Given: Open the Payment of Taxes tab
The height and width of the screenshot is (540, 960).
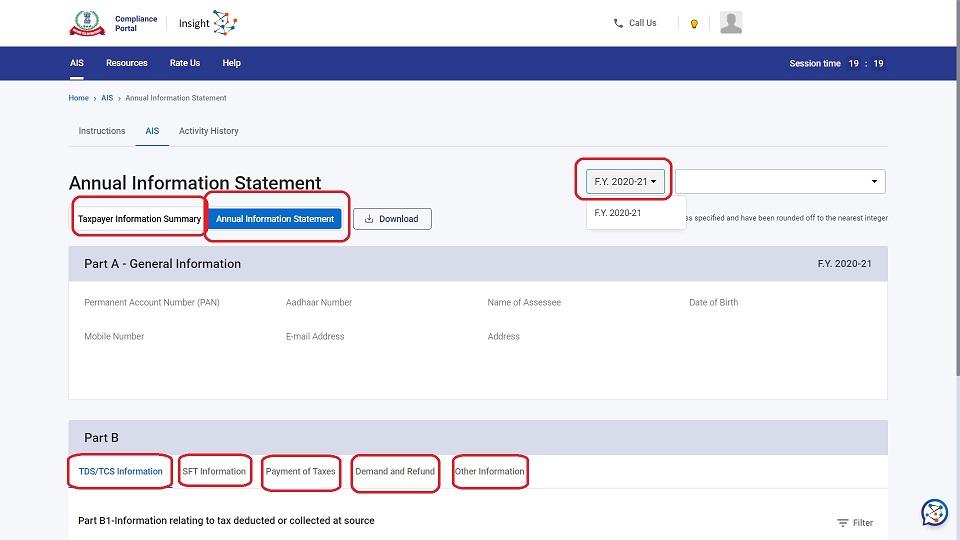Looking at the screenshot, I should [301, 471].
